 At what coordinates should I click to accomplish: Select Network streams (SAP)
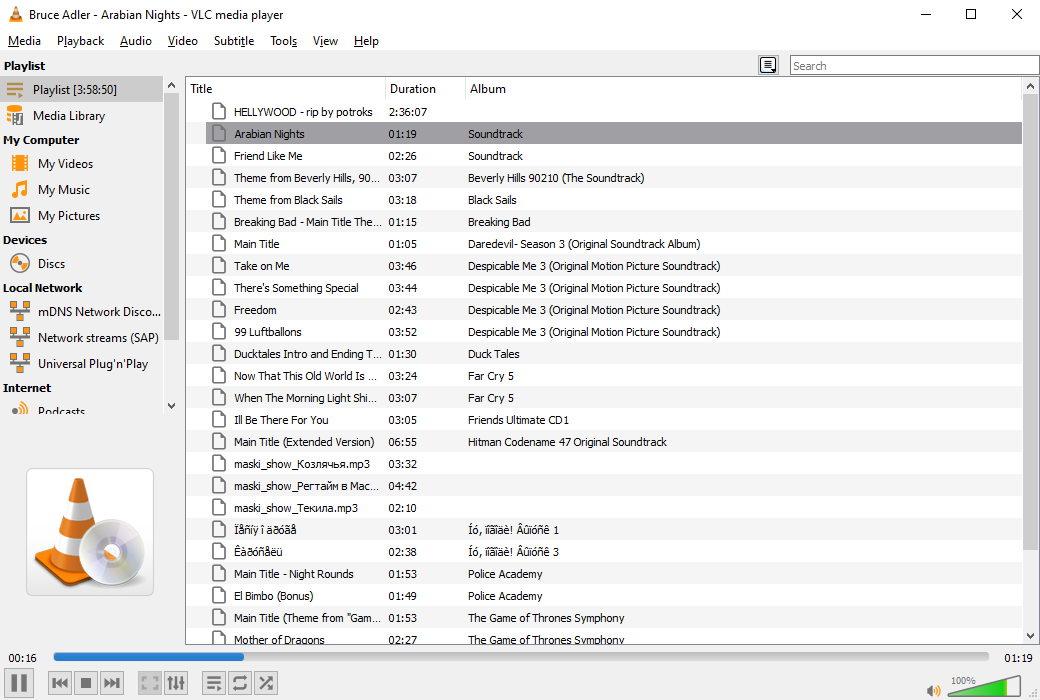point(82,338)
